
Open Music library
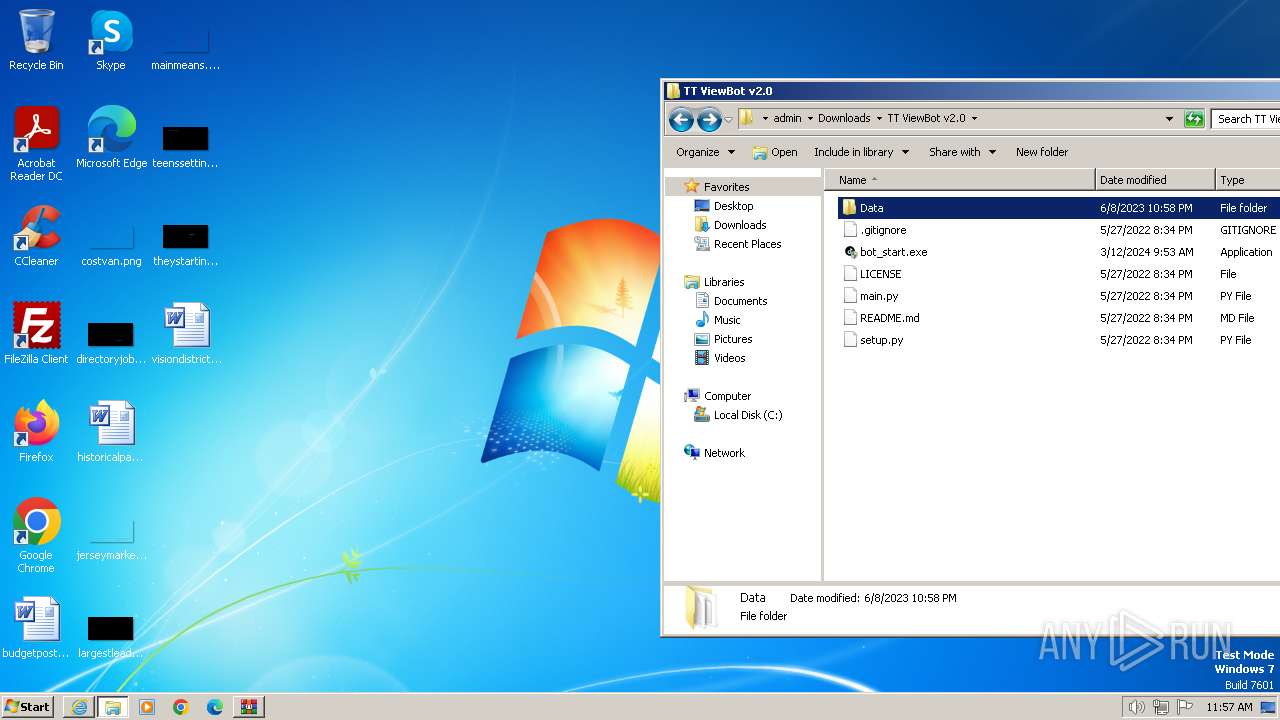pyautogui.click(x=727, y=320)
